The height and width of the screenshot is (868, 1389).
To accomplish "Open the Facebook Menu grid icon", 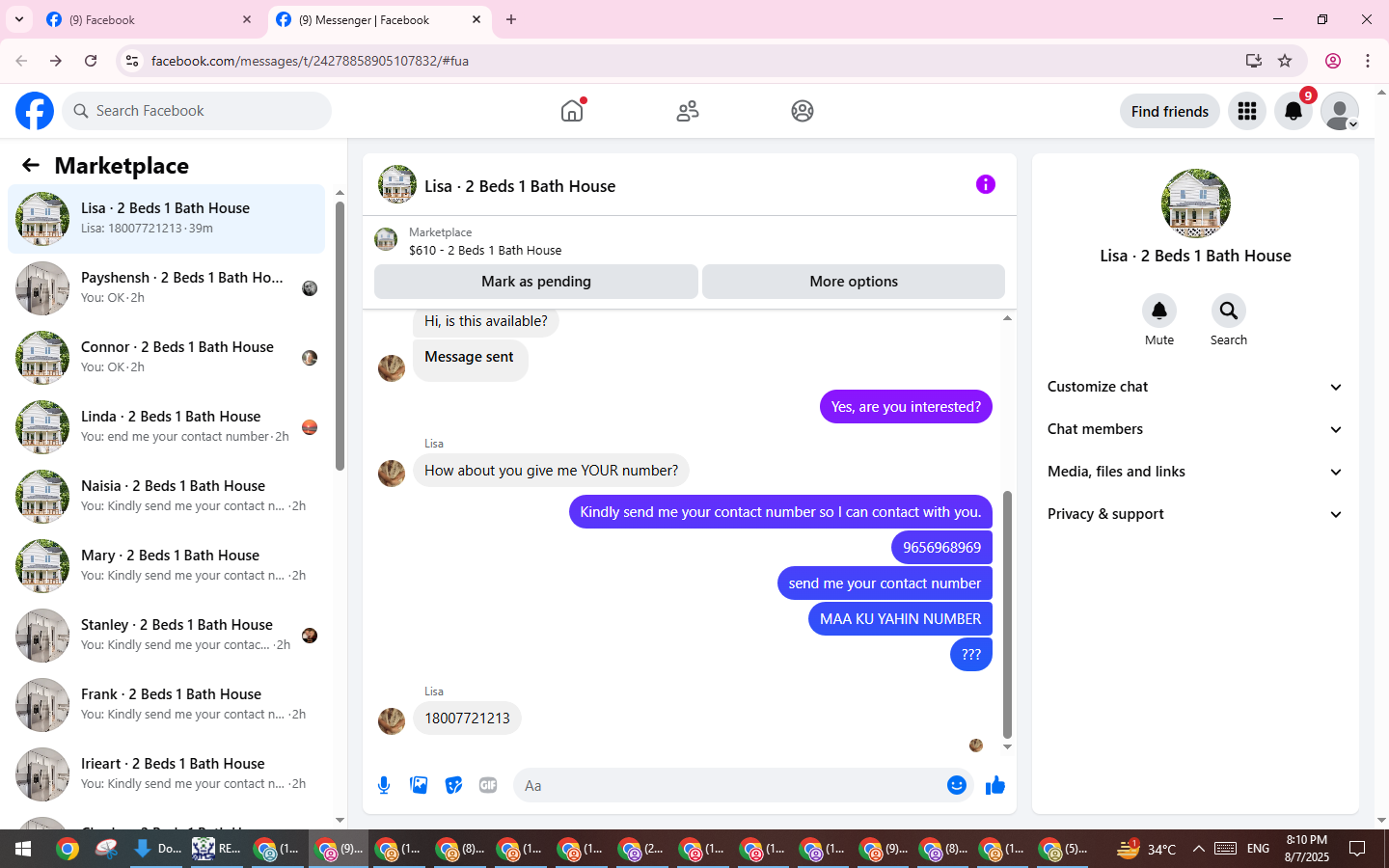I will [x=1247, y=111].
